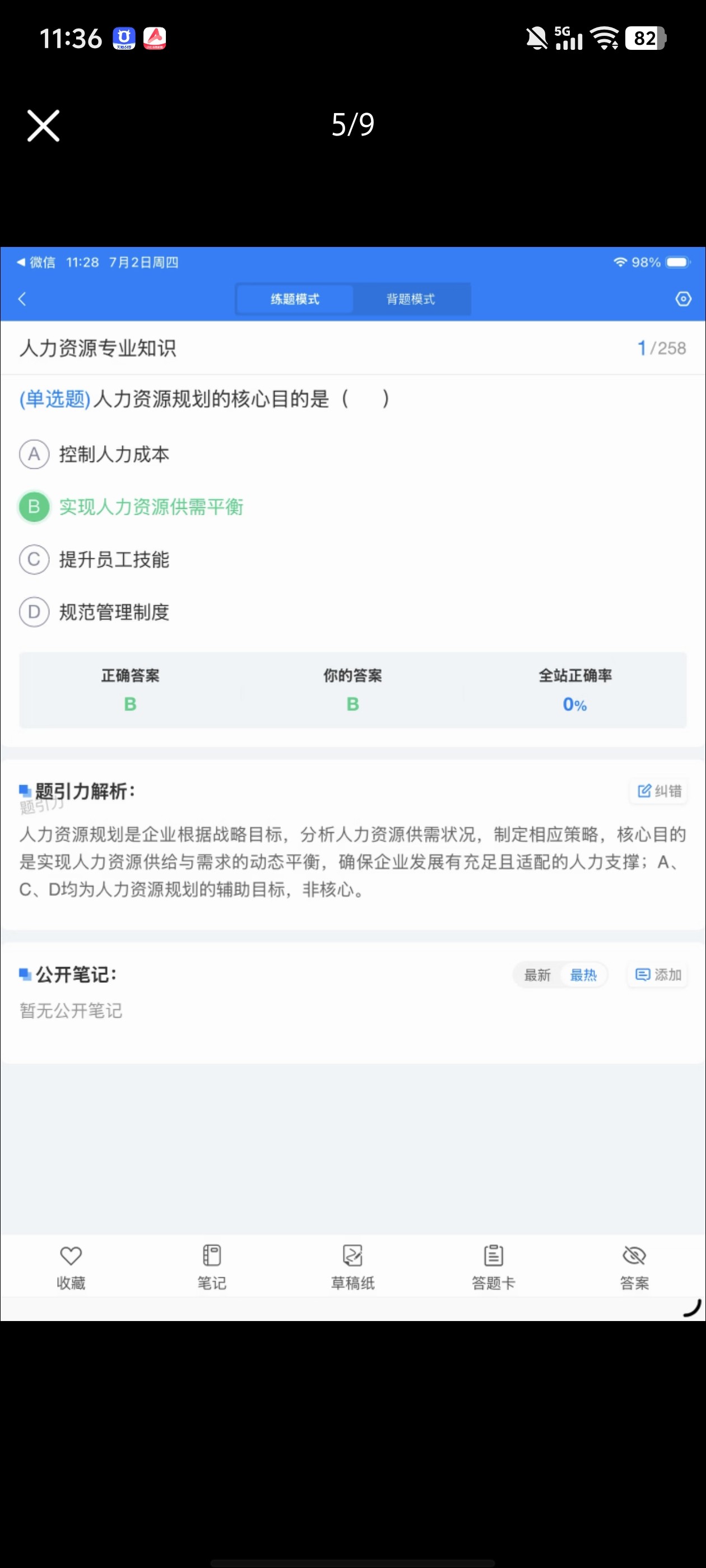This screenshot has height=1568, width=706.
Task: Select option C 提升员工技能
Action: 95,559
